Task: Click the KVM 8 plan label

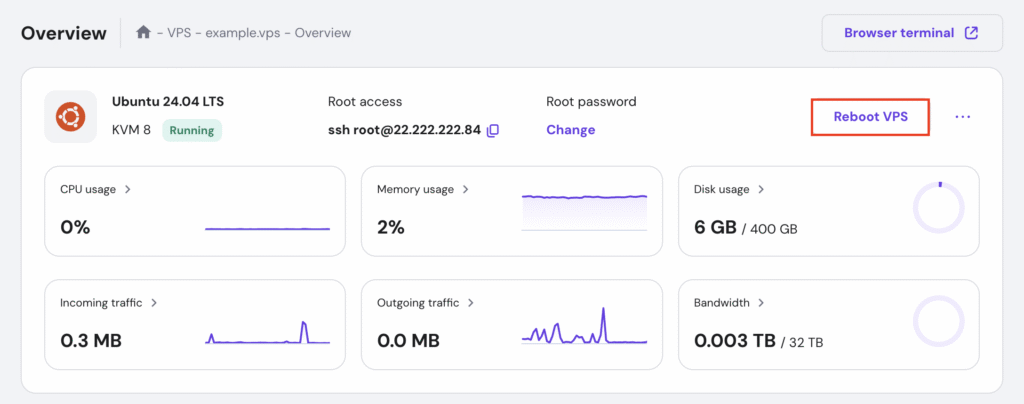Action: coord(131,130)
